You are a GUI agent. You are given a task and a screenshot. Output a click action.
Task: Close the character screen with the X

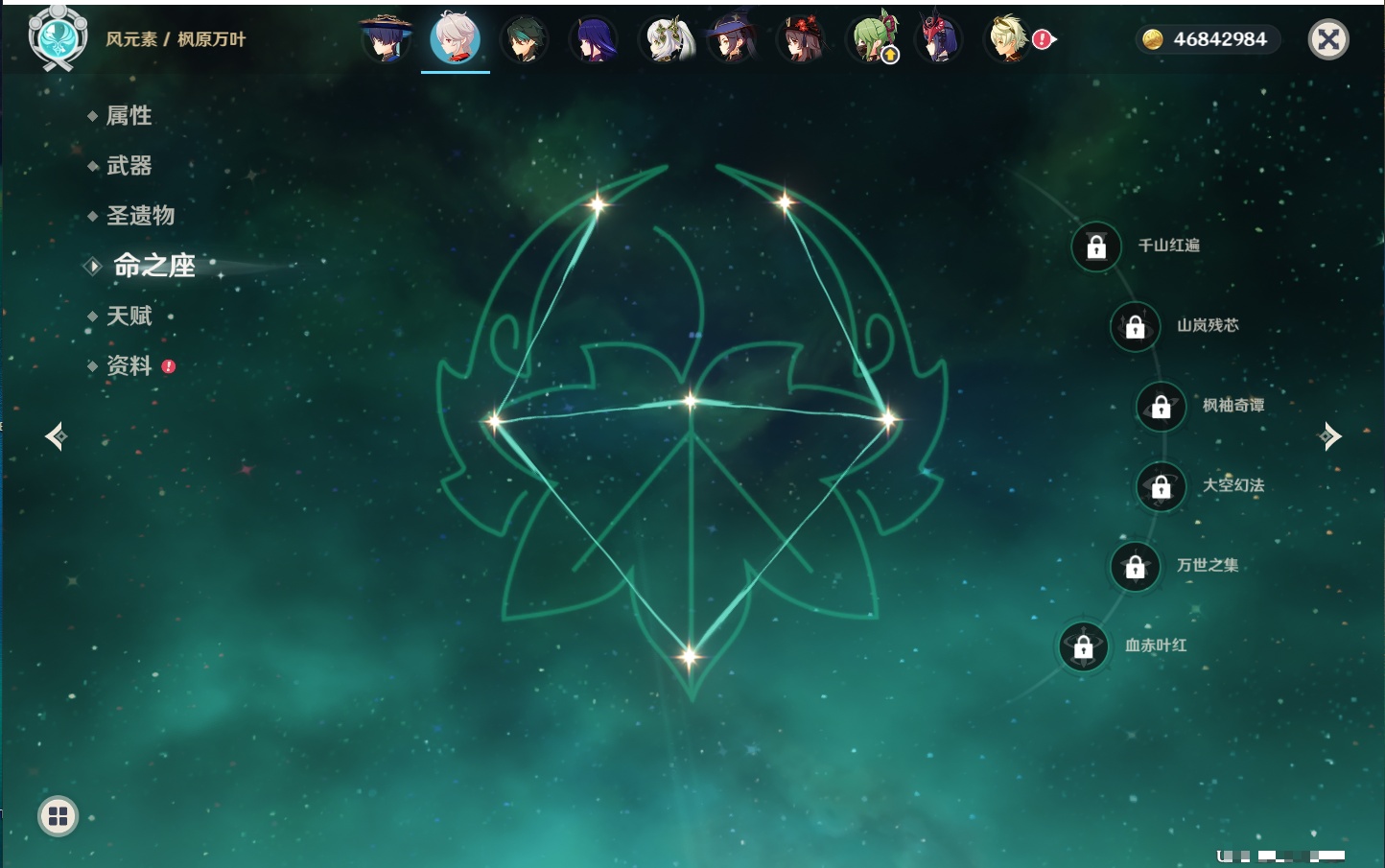coord(1328,39)
